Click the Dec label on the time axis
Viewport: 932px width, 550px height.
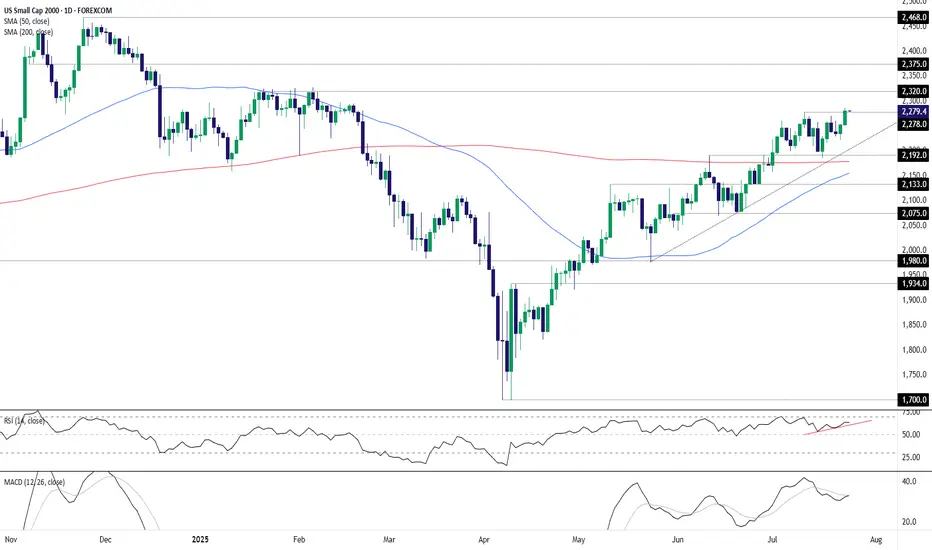(x=105, y=540)
